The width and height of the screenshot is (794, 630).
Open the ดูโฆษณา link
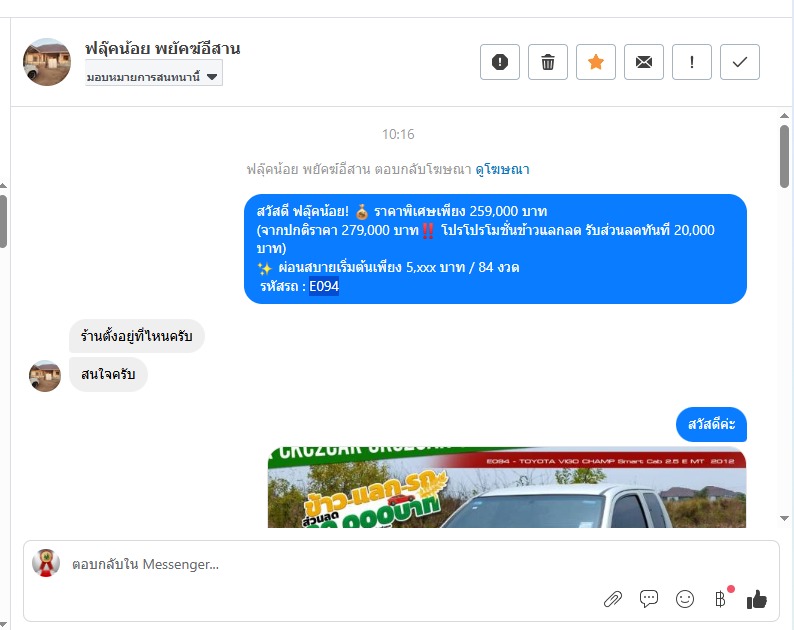click(502, 169)
